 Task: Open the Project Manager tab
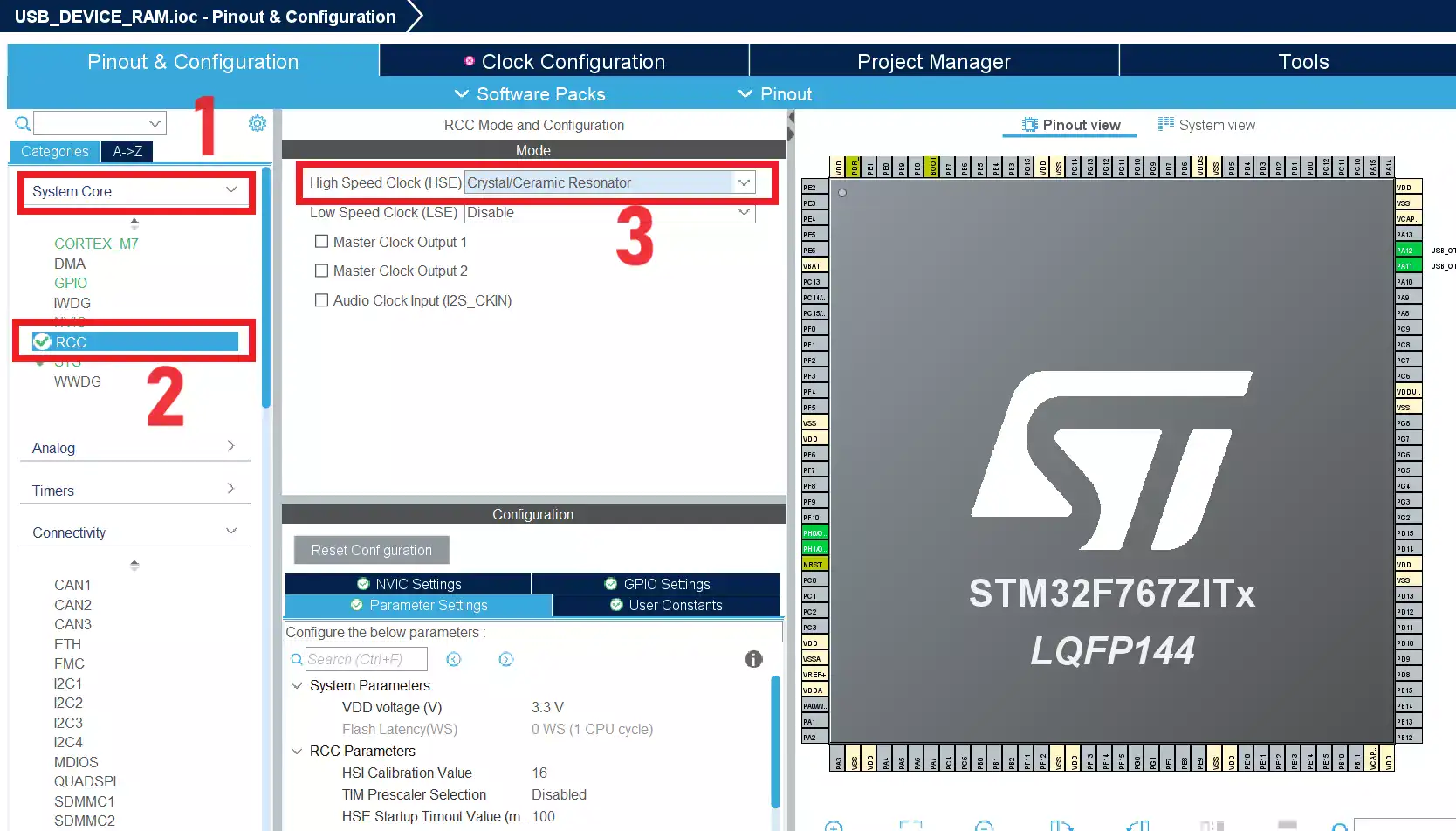(934, 61)
